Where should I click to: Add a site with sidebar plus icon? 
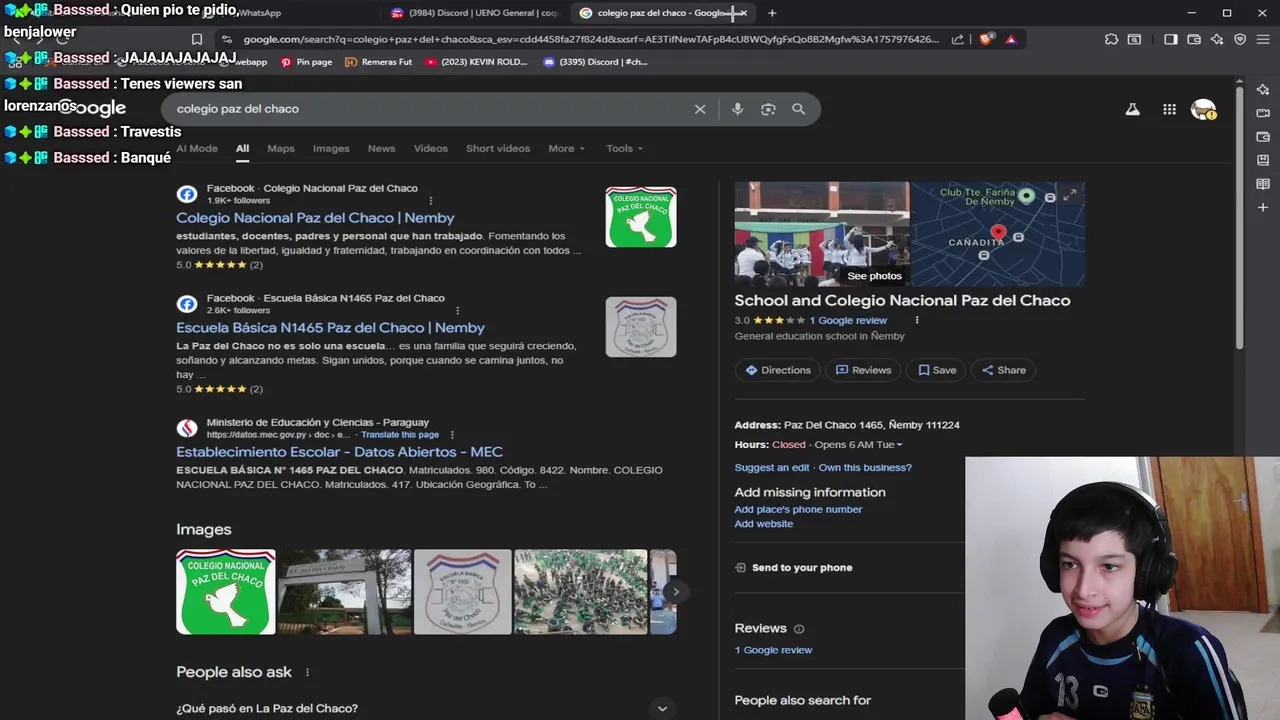pyautogui.click(x=1263, y=208)
